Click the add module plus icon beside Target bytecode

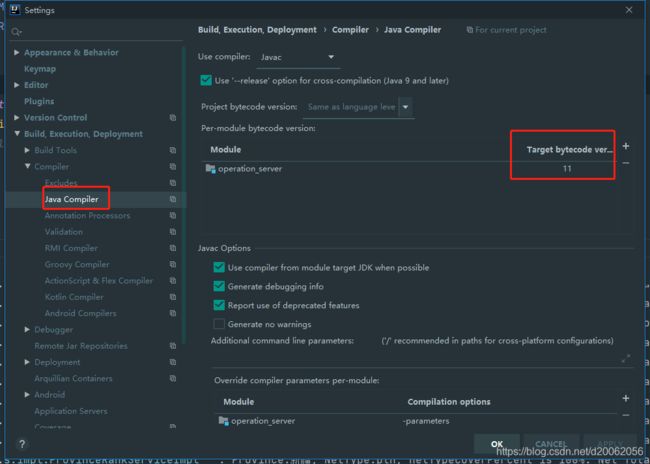pos(626,146)
